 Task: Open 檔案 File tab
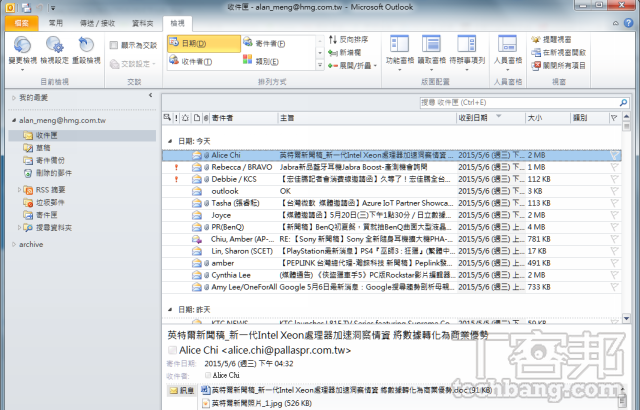(22, 23)
